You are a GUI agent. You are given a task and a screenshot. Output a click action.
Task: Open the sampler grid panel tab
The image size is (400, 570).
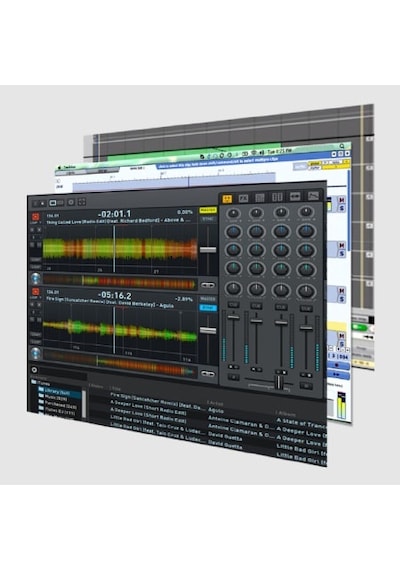(x=260, y=197)
